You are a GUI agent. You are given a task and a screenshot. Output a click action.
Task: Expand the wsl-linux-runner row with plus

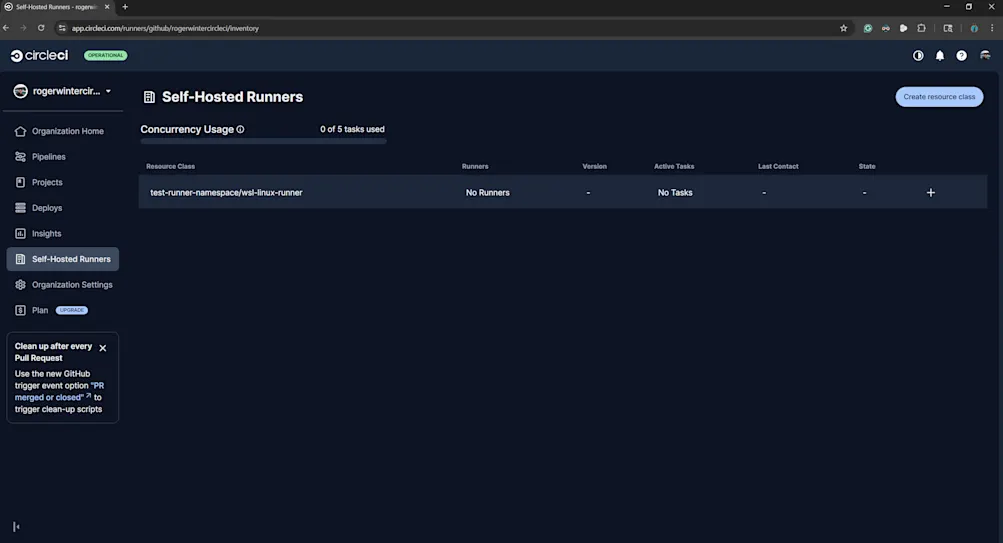click(x=931, y=193)
